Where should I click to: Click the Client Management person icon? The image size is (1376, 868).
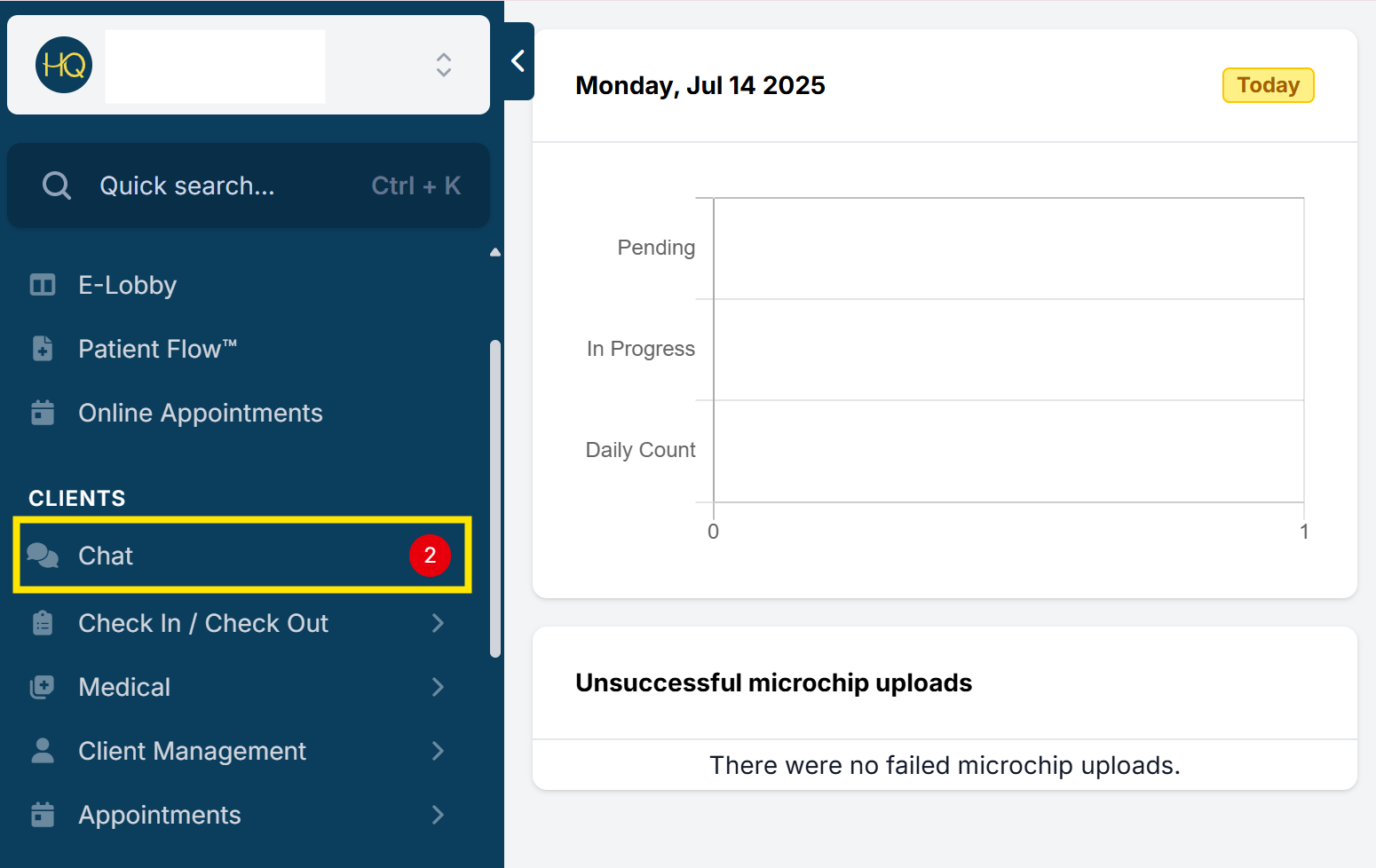43,751
